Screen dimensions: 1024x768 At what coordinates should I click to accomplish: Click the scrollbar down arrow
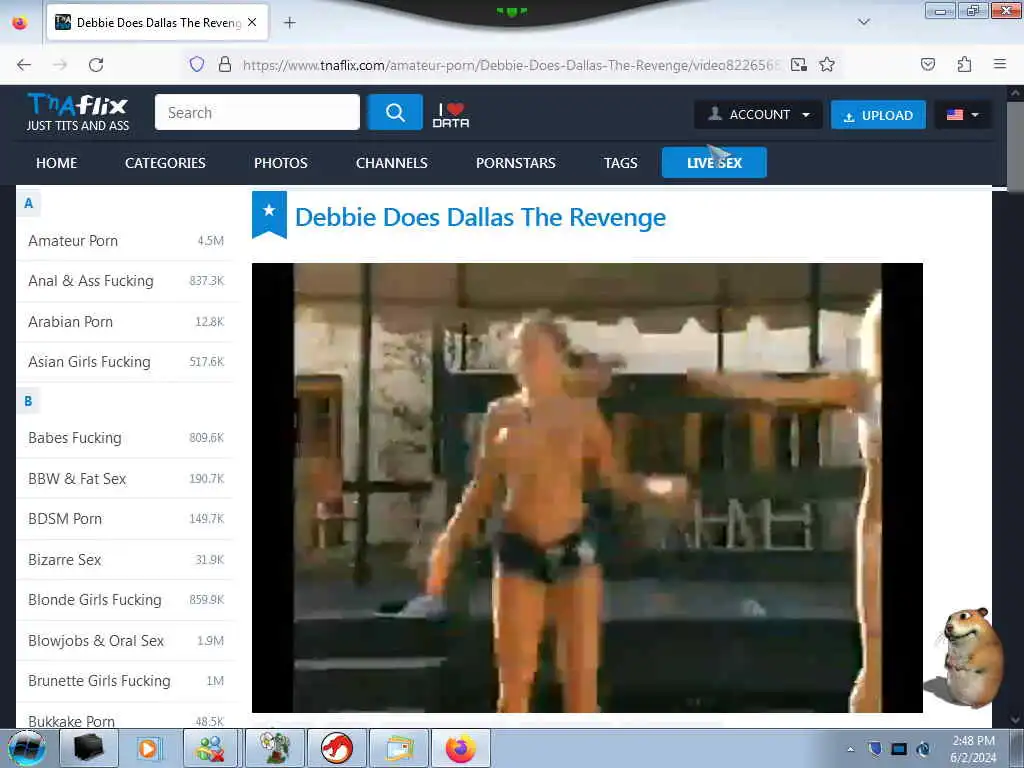1014,720
